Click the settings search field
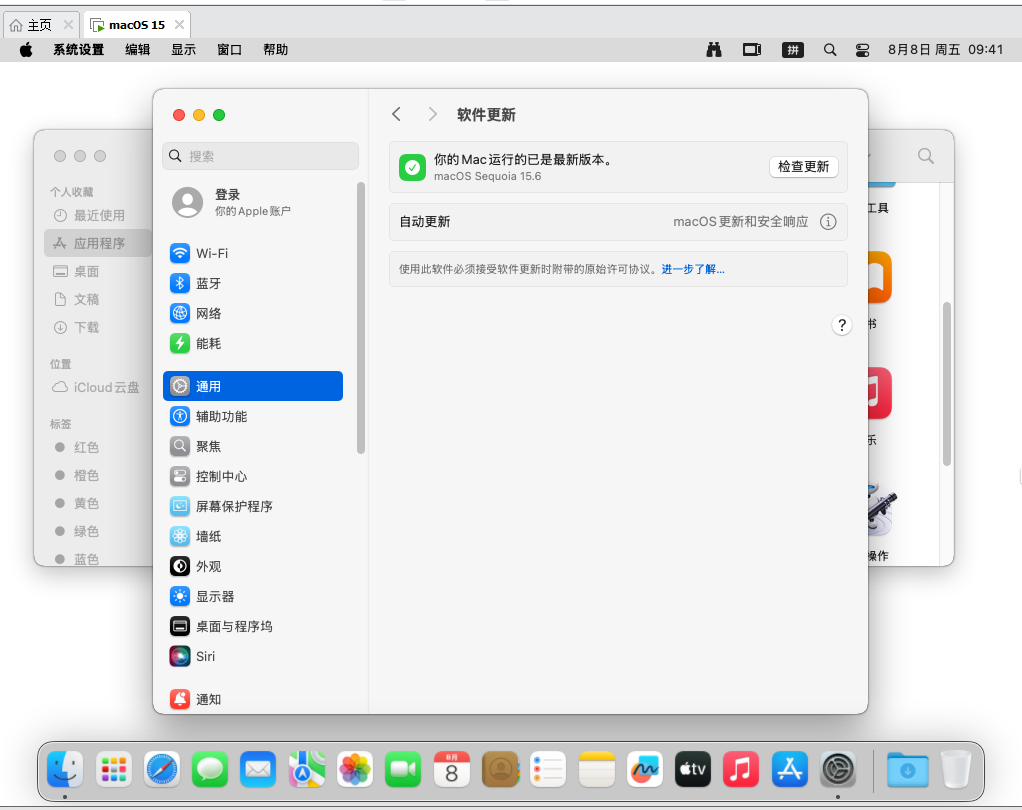1022x810 pixels. (x=260, y=155)
